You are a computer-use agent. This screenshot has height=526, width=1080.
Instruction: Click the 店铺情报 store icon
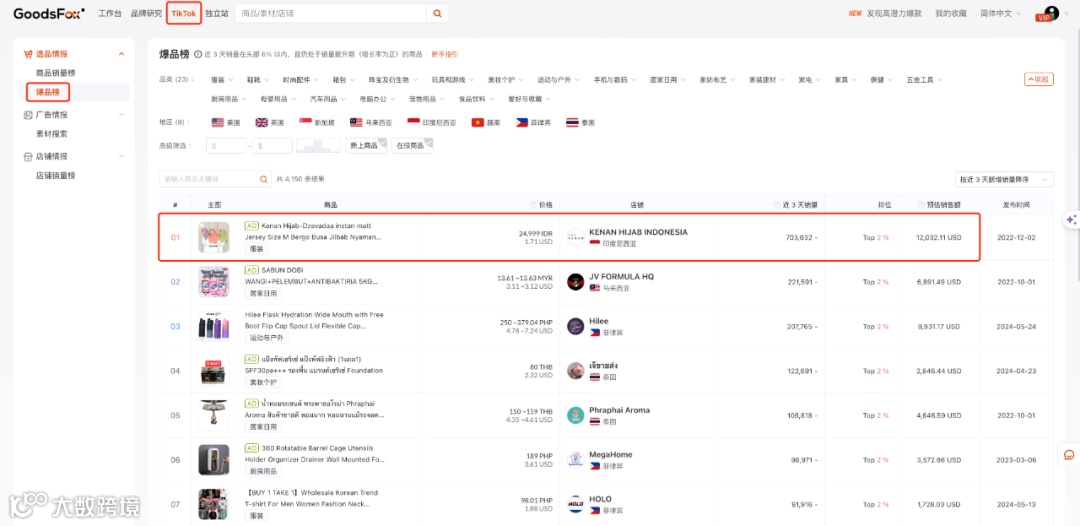coord(28,156)
